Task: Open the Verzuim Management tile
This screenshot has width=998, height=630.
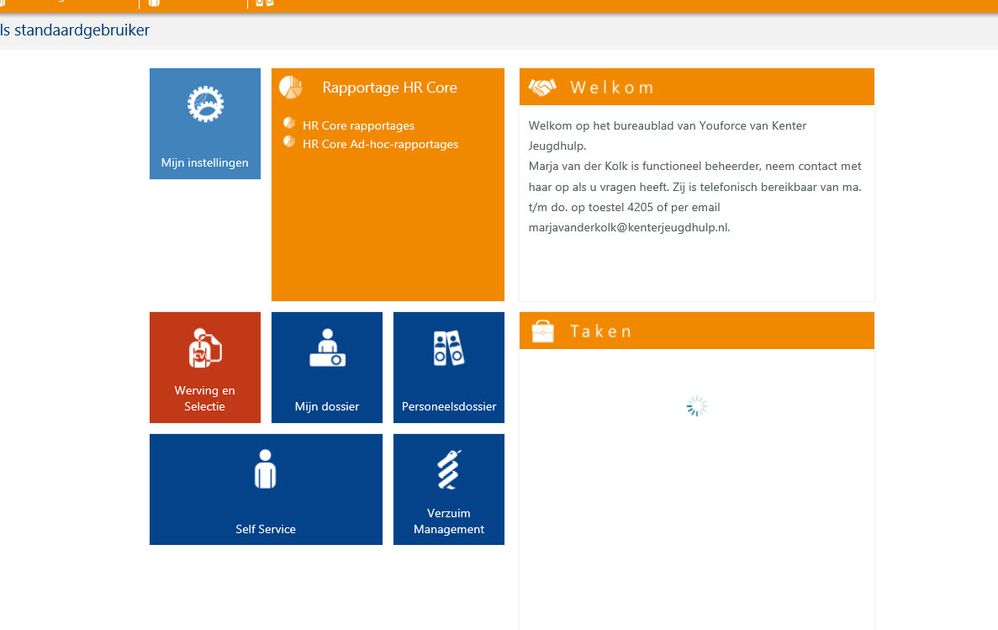Action: click(x=449, y=489)
